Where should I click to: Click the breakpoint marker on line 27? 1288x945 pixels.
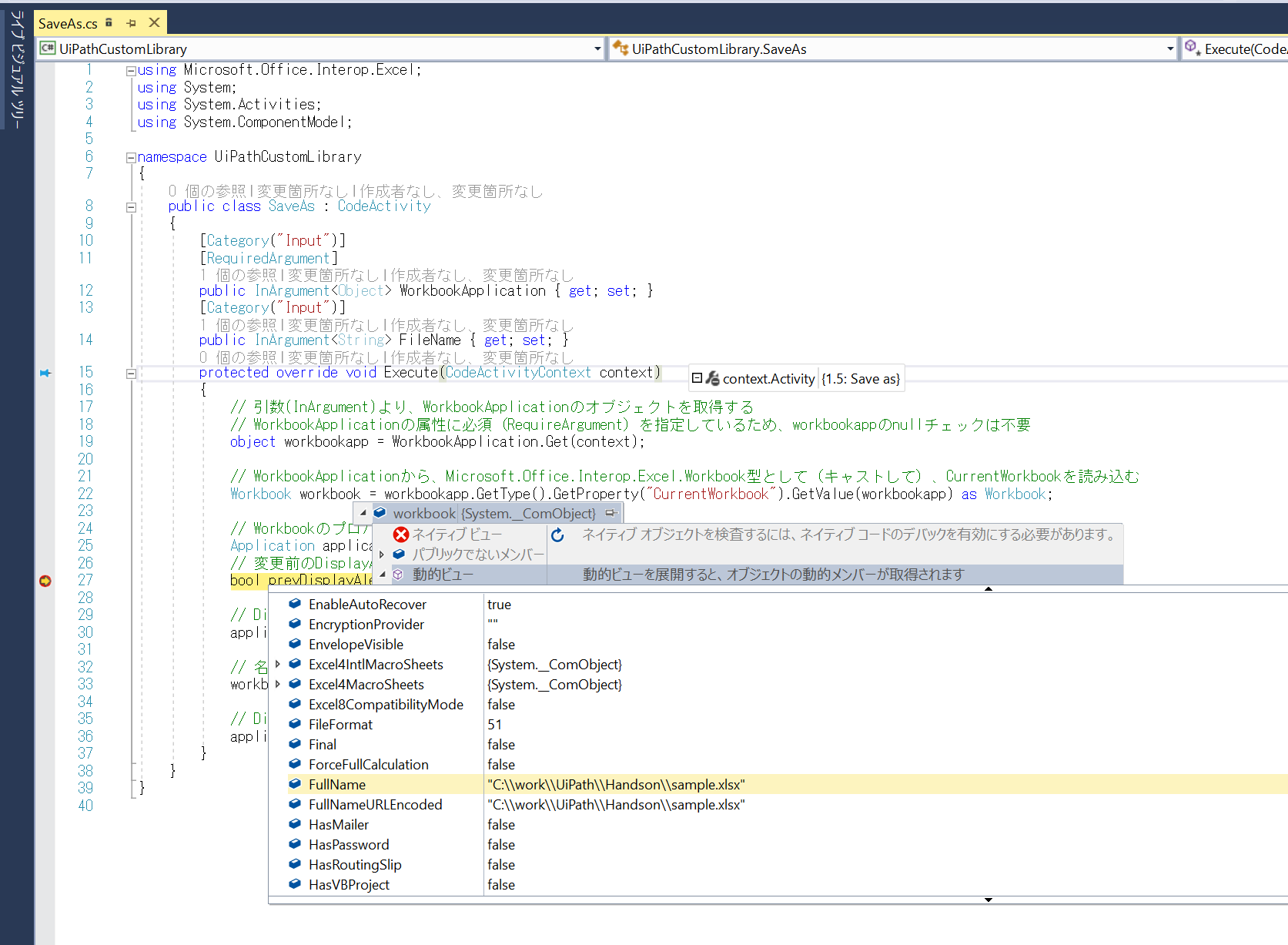[x=45, y=581]
